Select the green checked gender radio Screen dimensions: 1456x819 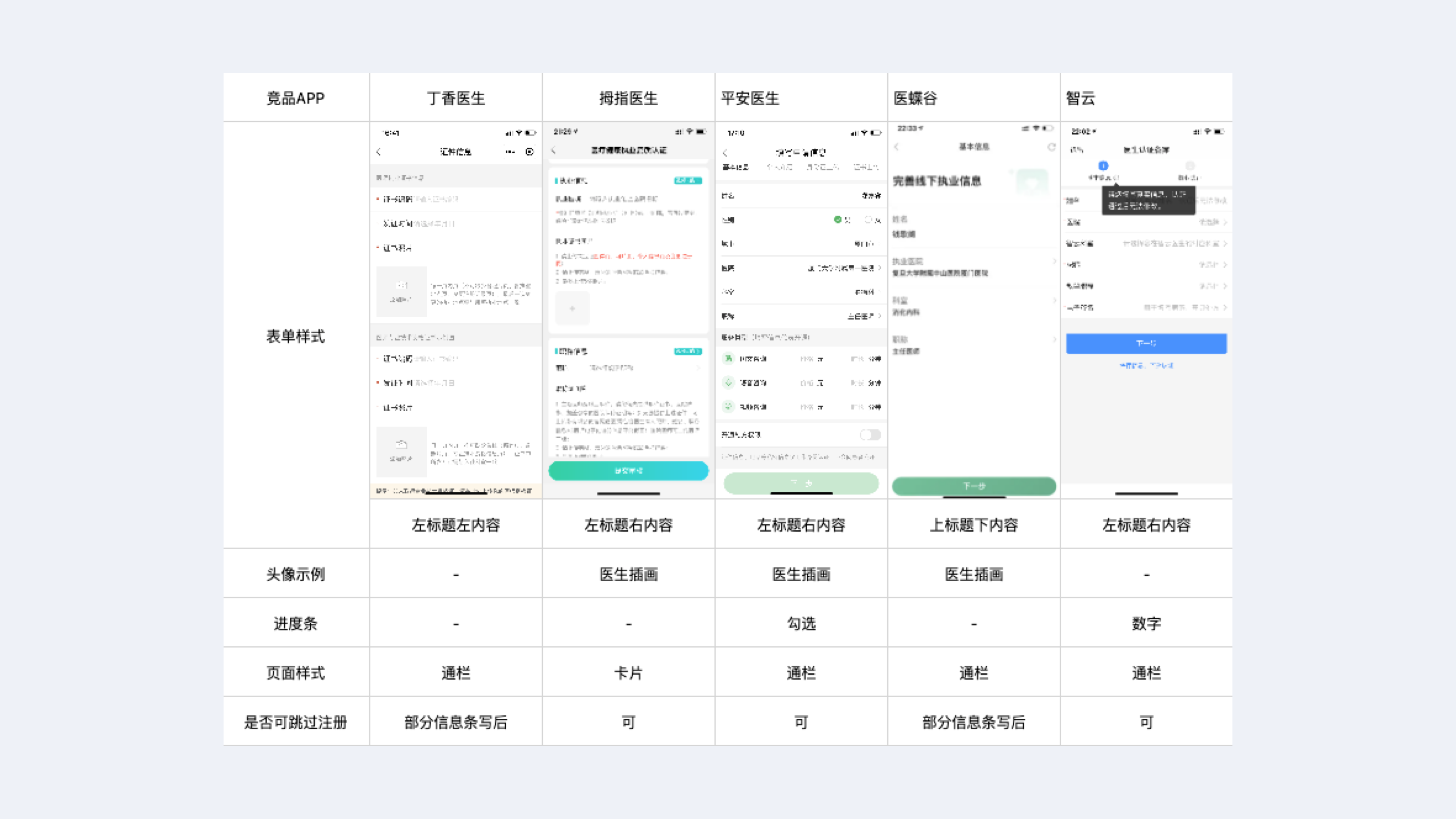click(x=838, y=219)
